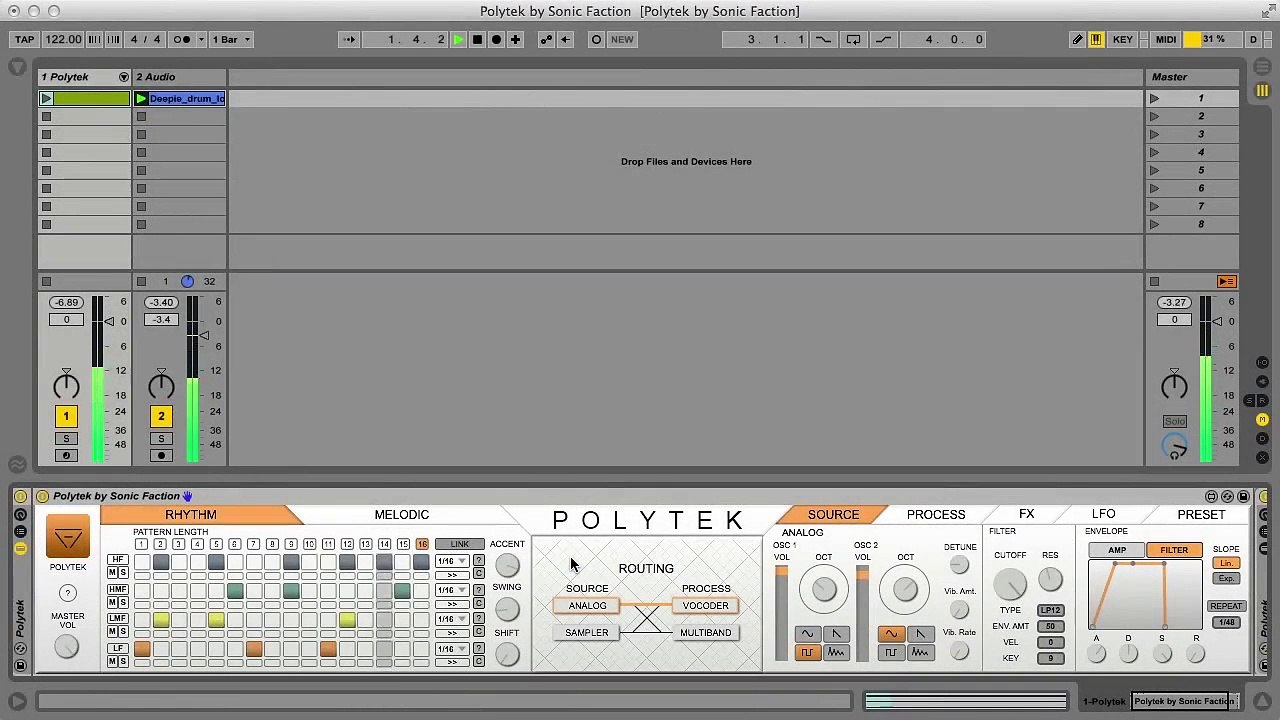Click the tempo field 122.00
Image resolution: width=1280 pixels, height=720 pixels.
(x=62, y=39)
